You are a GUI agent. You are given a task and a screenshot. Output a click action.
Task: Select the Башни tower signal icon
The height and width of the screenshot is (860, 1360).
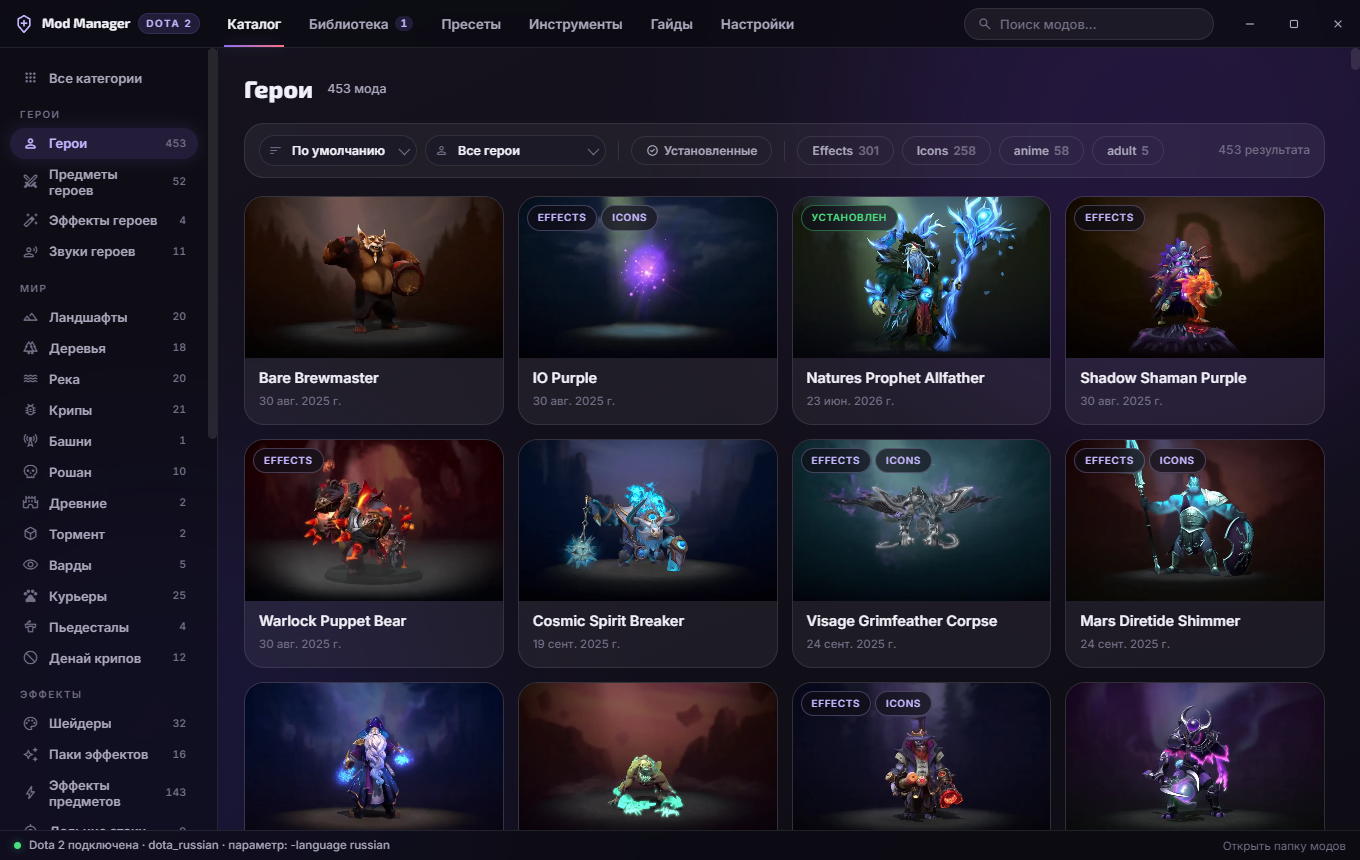30,442
